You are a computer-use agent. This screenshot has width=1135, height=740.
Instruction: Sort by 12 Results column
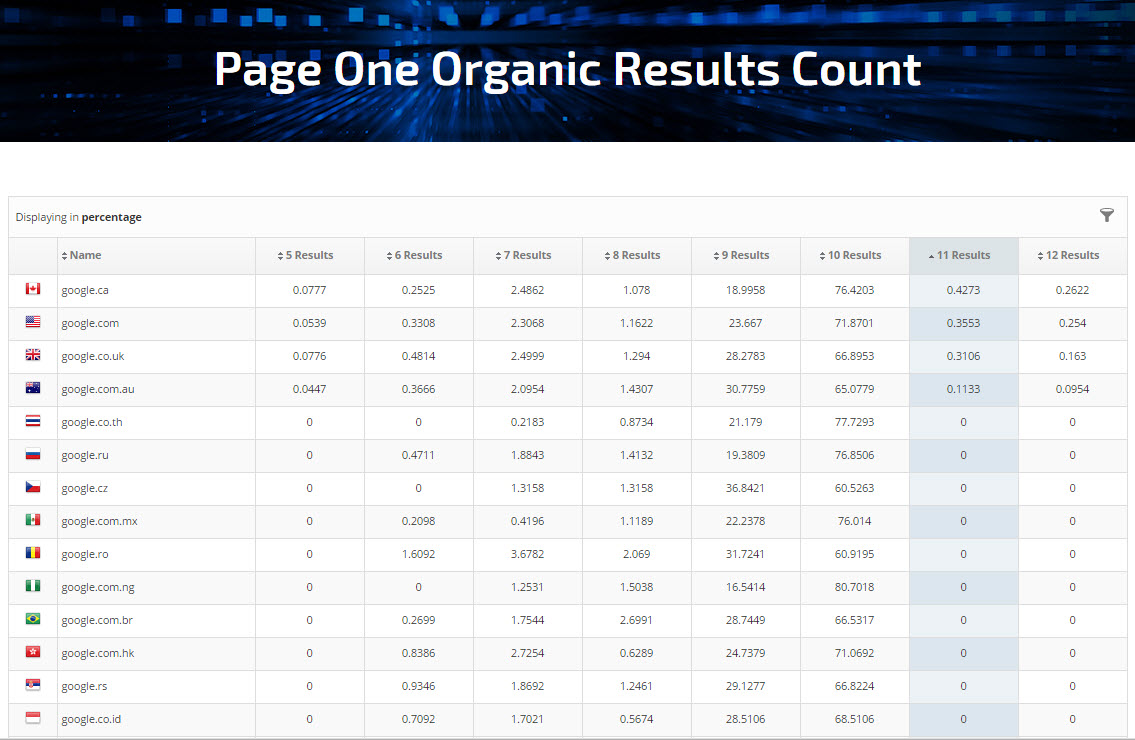[1068, 255]
